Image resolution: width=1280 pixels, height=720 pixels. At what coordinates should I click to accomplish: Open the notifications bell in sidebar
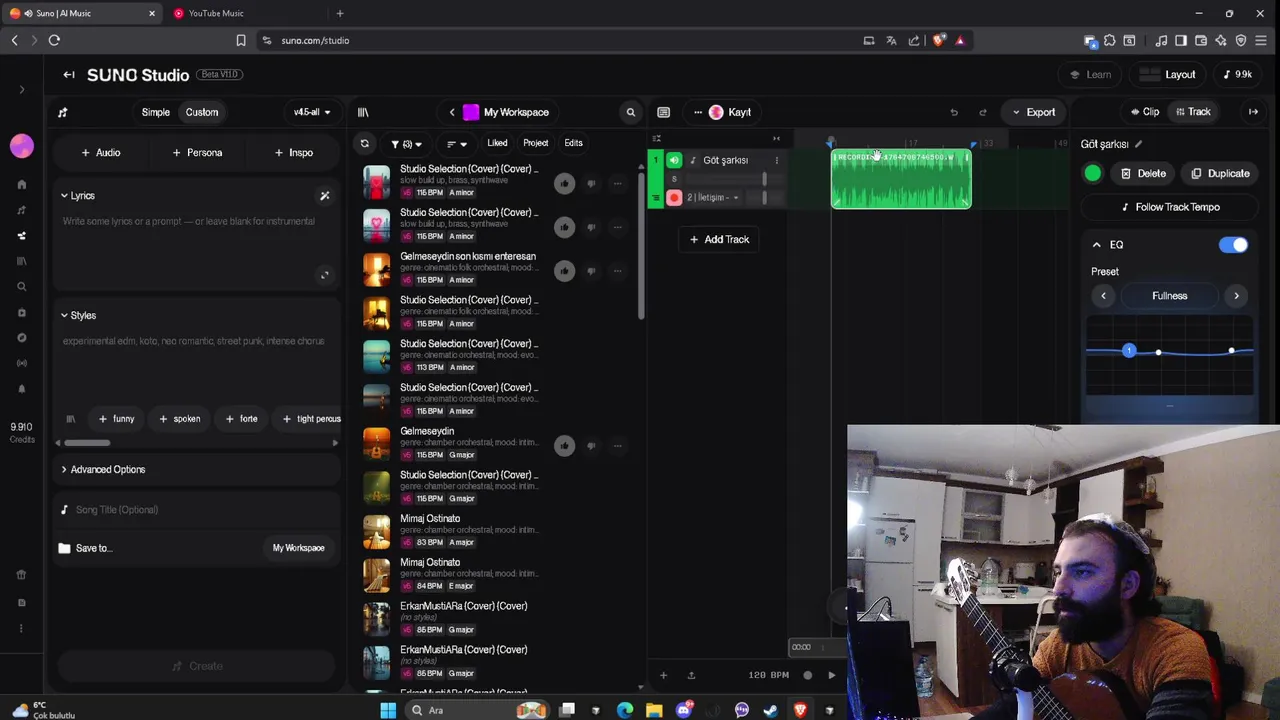click(21, 389)
